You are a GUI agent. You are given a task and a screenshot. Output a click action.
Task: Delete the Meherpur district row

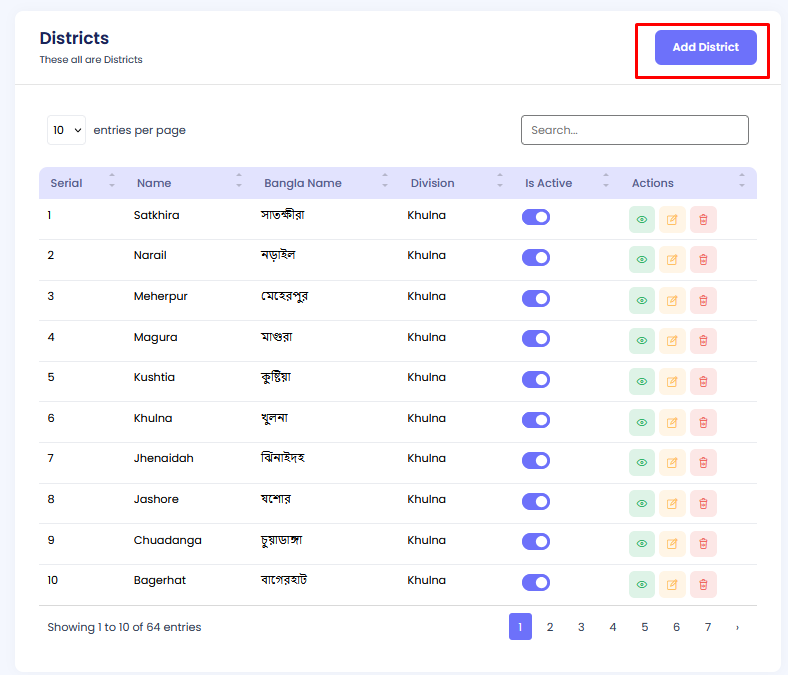click(703, 300)
